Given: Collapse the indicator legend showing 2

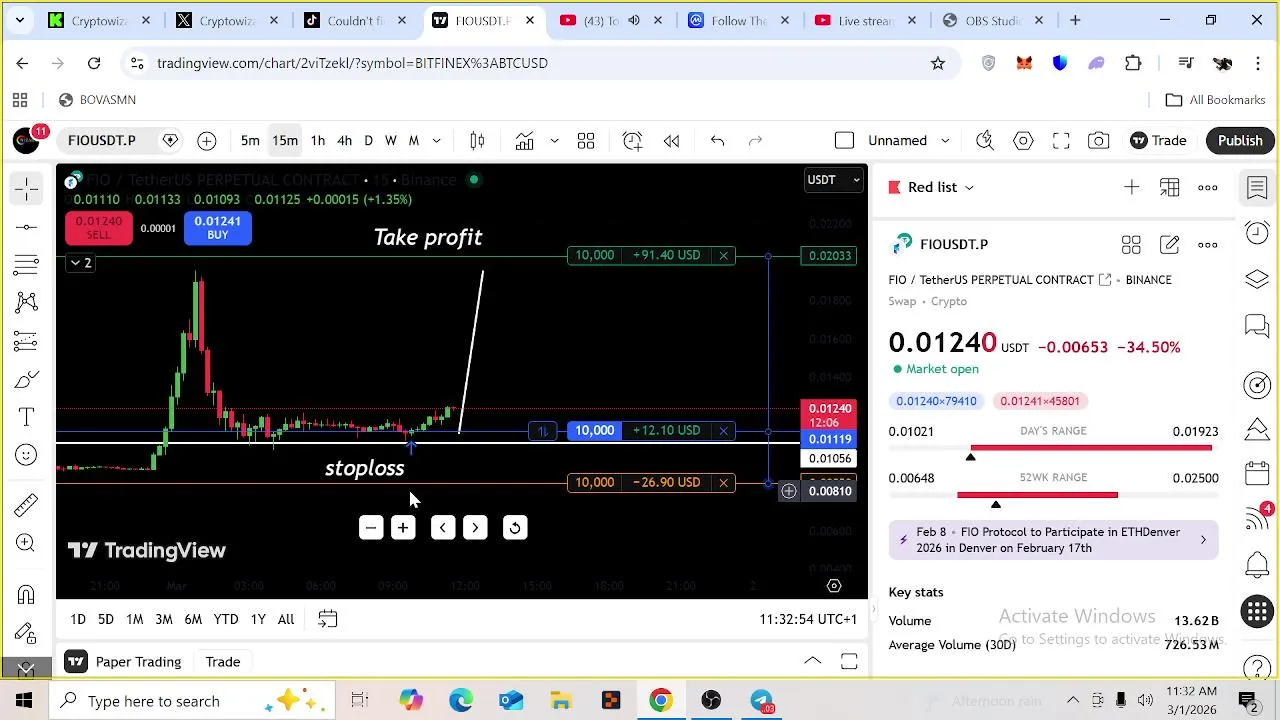Looking at the screenshot, I should tap(80, 263).
